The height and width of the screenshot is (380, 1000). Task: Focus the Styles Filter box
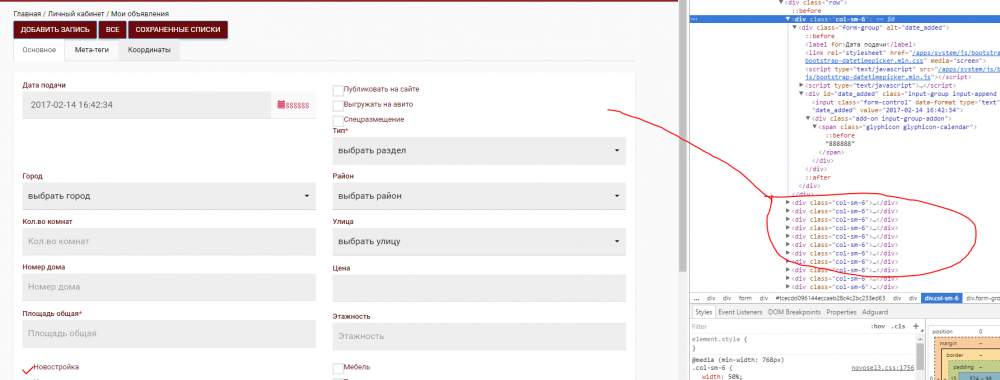click(x=778, y=326)
